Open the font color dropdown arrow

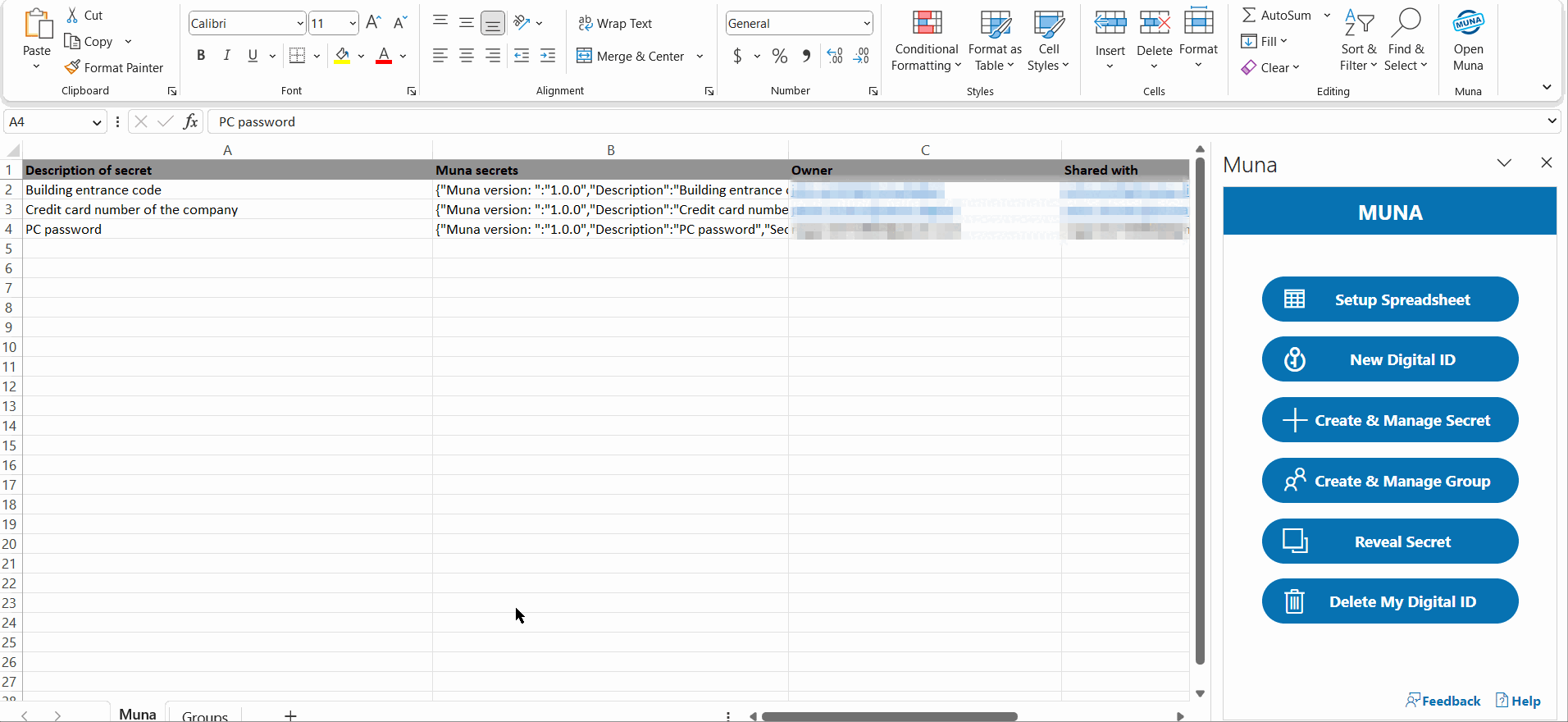[x=403, y=56]
